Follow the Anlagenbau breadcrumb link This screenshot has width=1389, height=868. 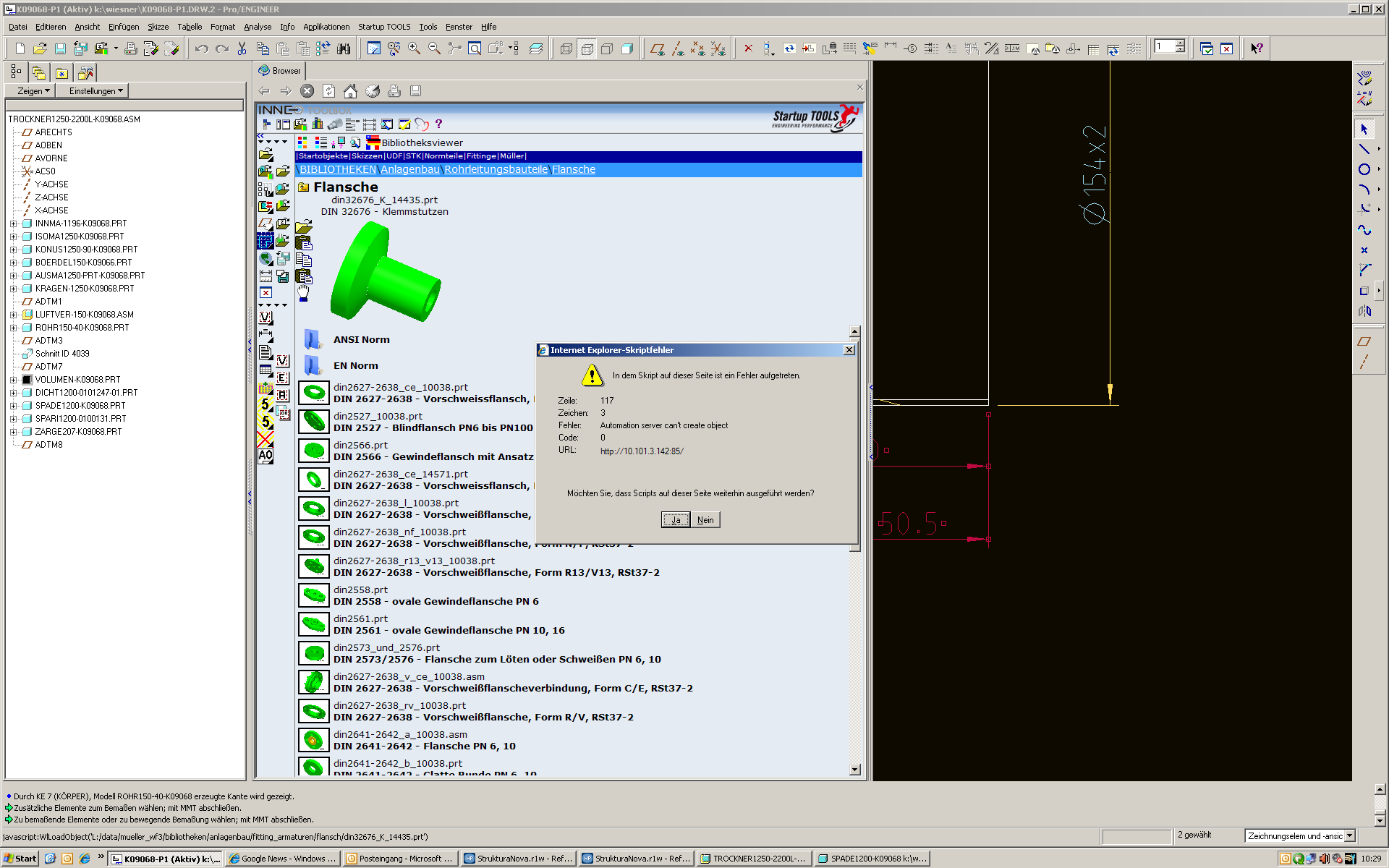coord(410,169)
